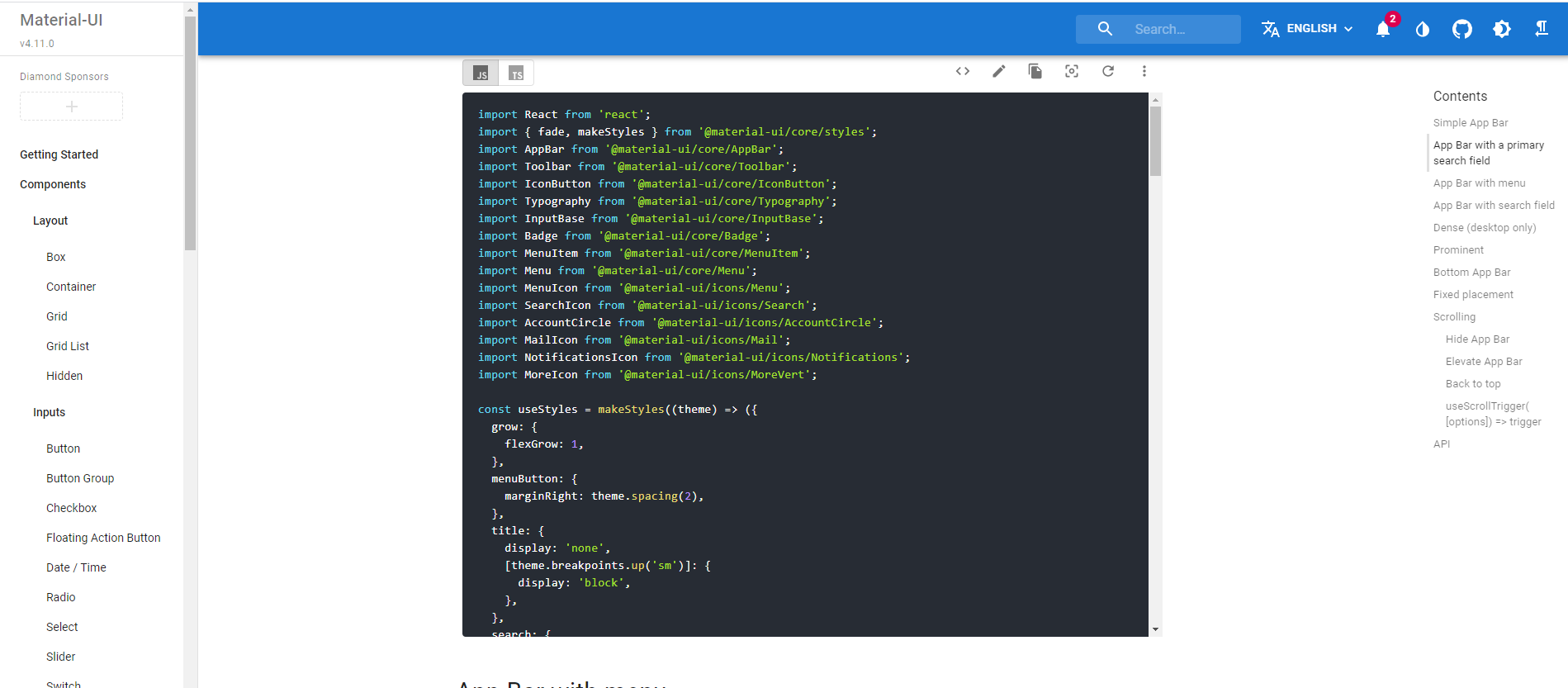Jump to Simple App Bar section
This screenshot has height=688, width=1568.
point(1471,123)
